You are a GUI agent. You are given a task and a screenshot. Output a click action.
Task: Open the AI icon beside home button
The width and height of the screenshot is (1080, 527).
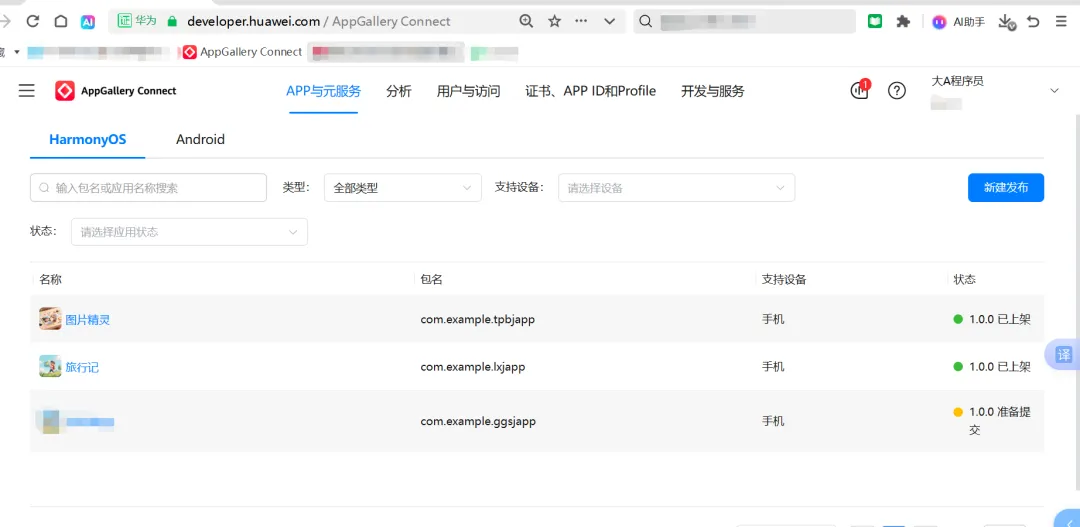click(87, 21)
